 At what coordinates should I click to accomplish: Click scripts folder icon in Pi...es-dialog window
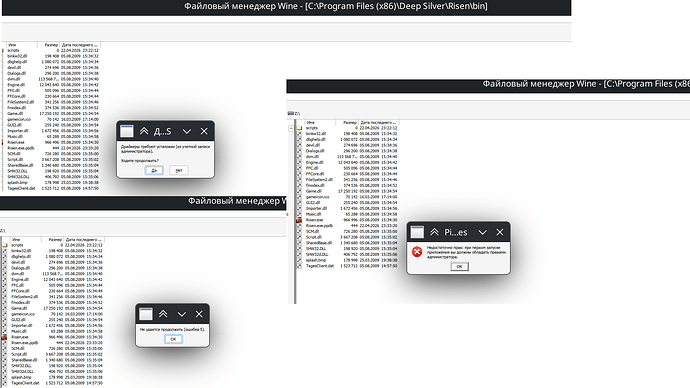(299, 128)
